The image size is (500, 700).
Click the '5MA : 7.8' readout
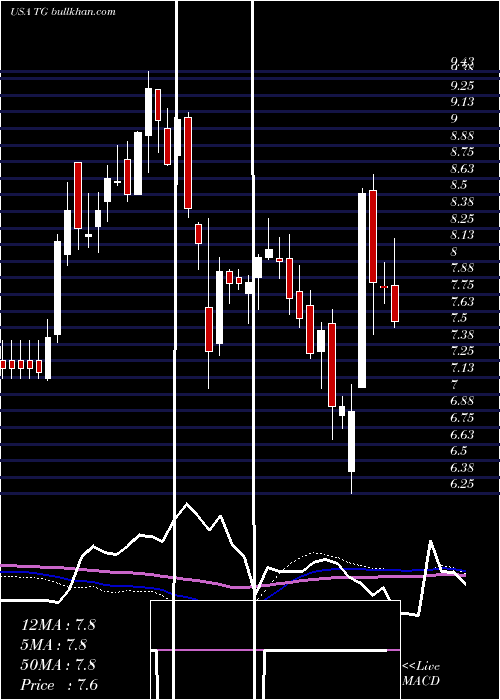pos(54,645)
